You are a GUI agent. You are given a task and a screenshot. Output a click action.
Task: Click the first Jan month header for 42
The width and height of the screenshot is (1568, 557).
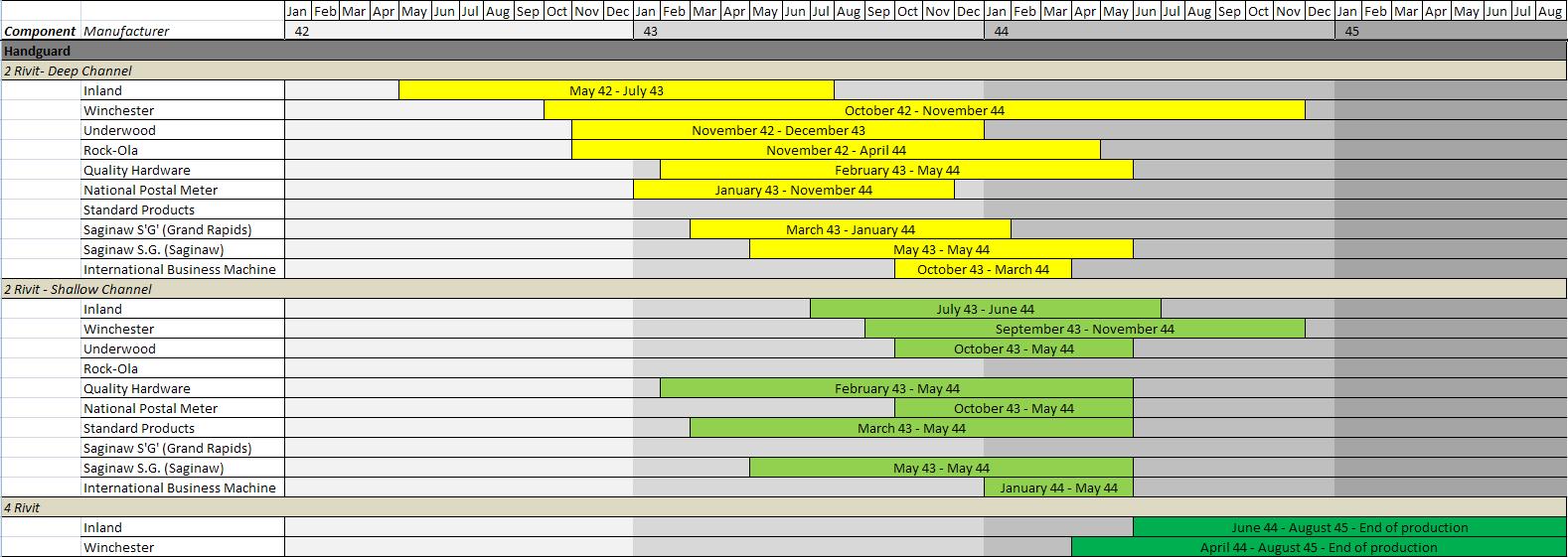point(298,11)
